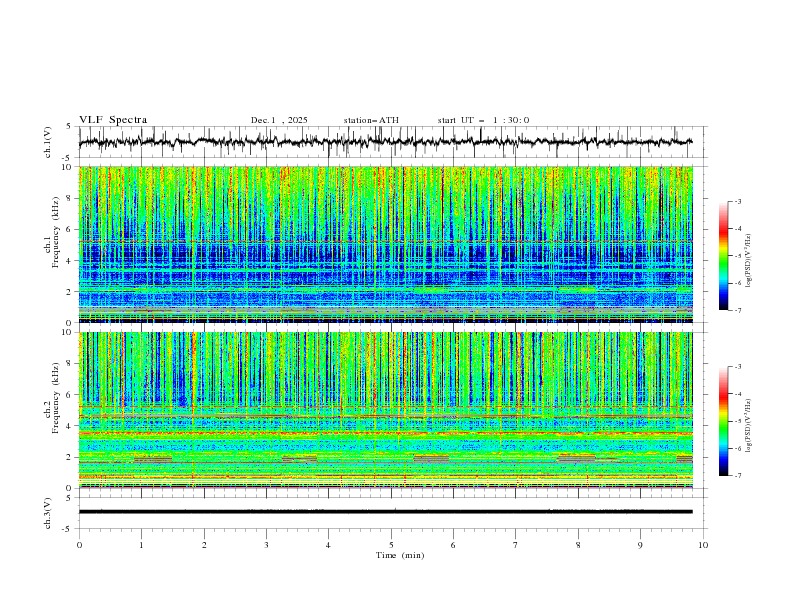
Task: Click the ch.1 'Frequency (kHz)' axis label
Action: [x=56, y=233]
